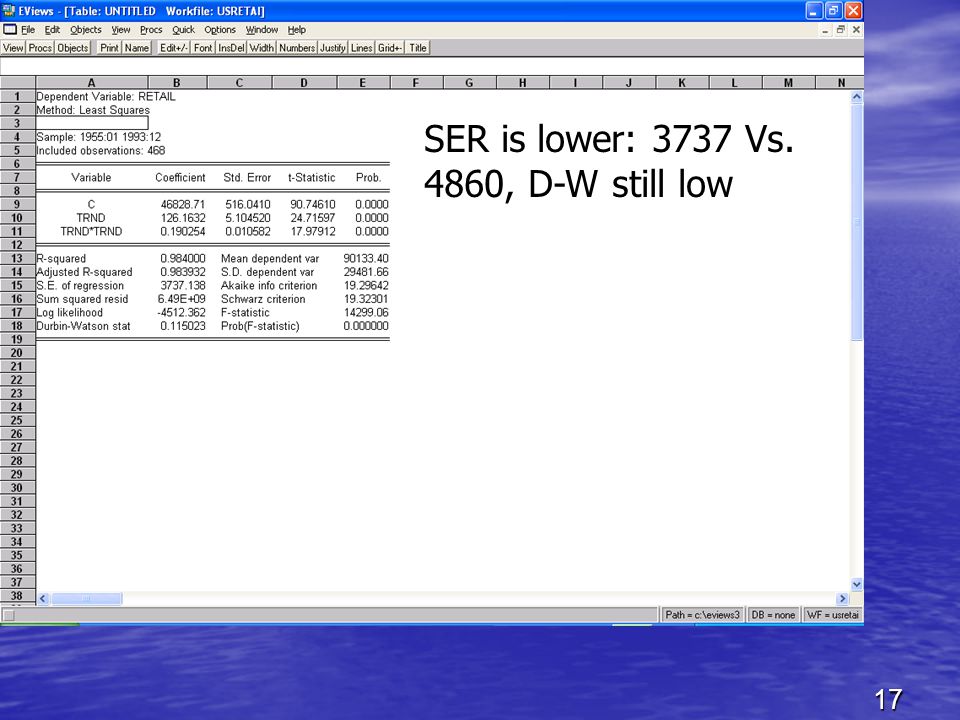Click the Print toolbar button

(110, 48)
